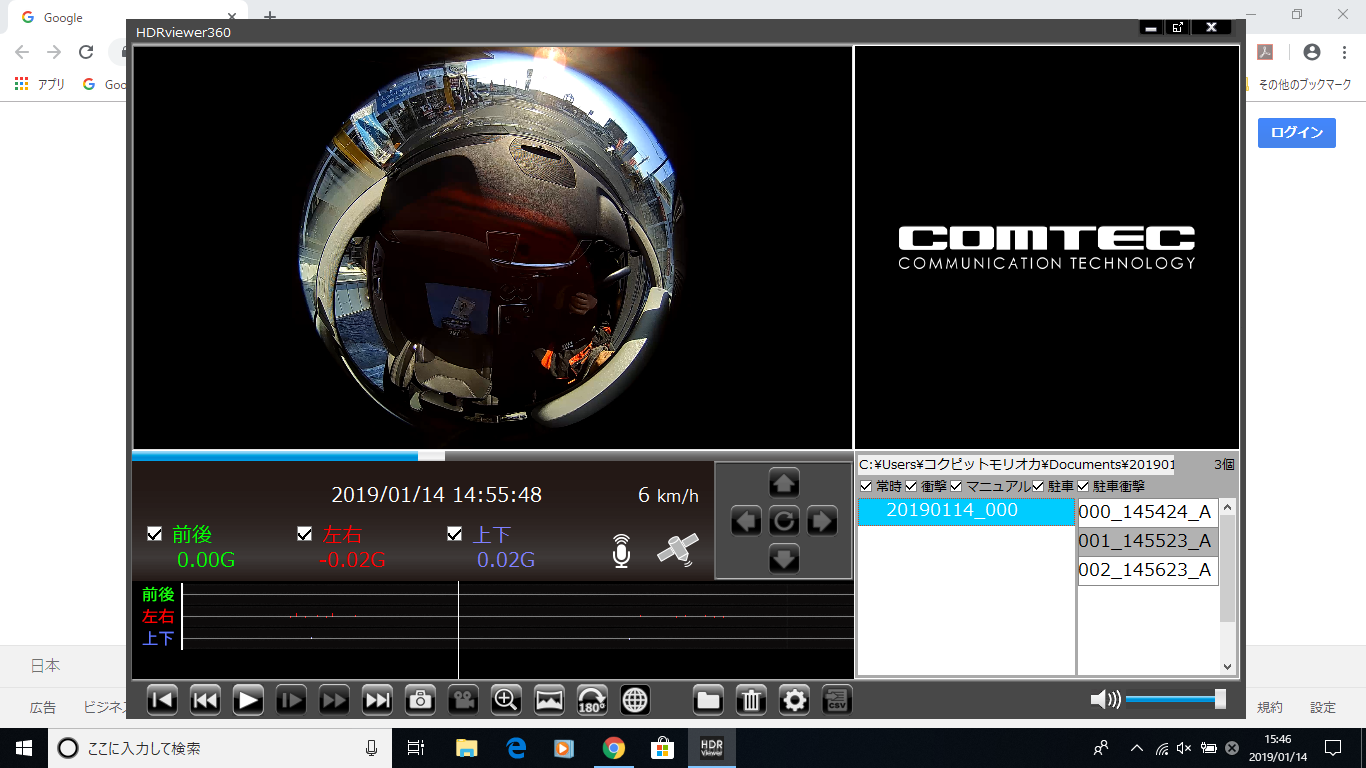The height and width of the screenshot is (768, 1366).
Task: Uncheck the 前後 G-sensor checkbox
Action: coord(154,534)
